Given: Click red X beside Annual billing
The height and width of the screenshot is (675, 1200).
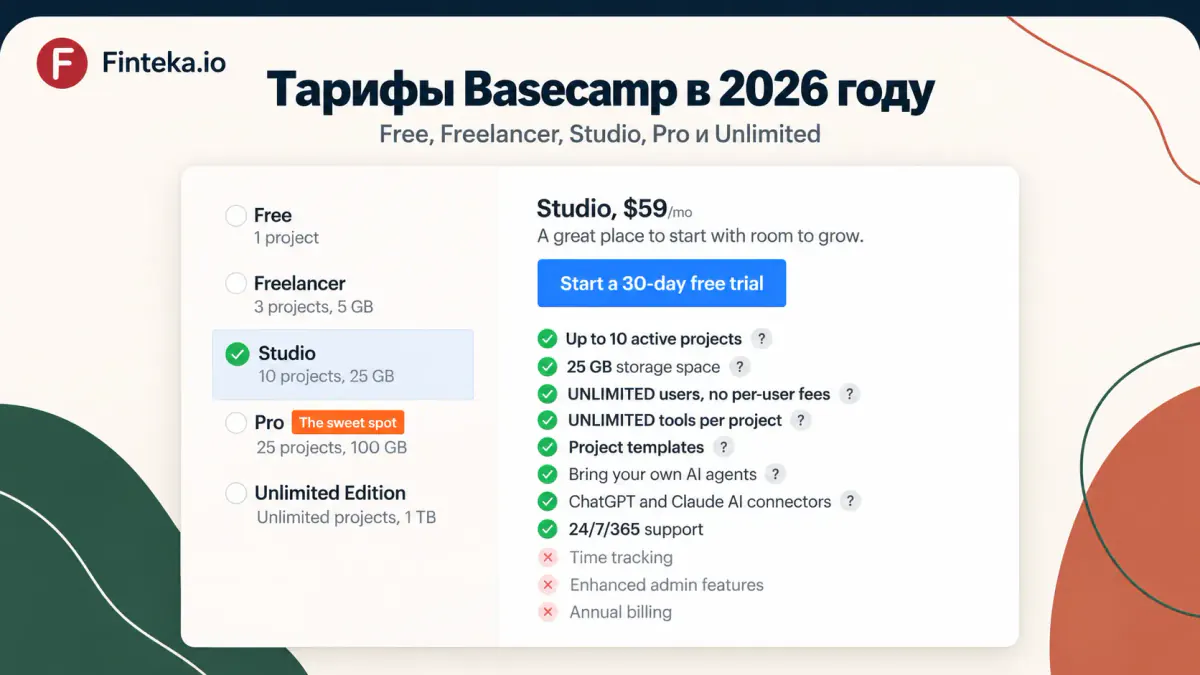Looking at the screenshot, I should 547,612.
